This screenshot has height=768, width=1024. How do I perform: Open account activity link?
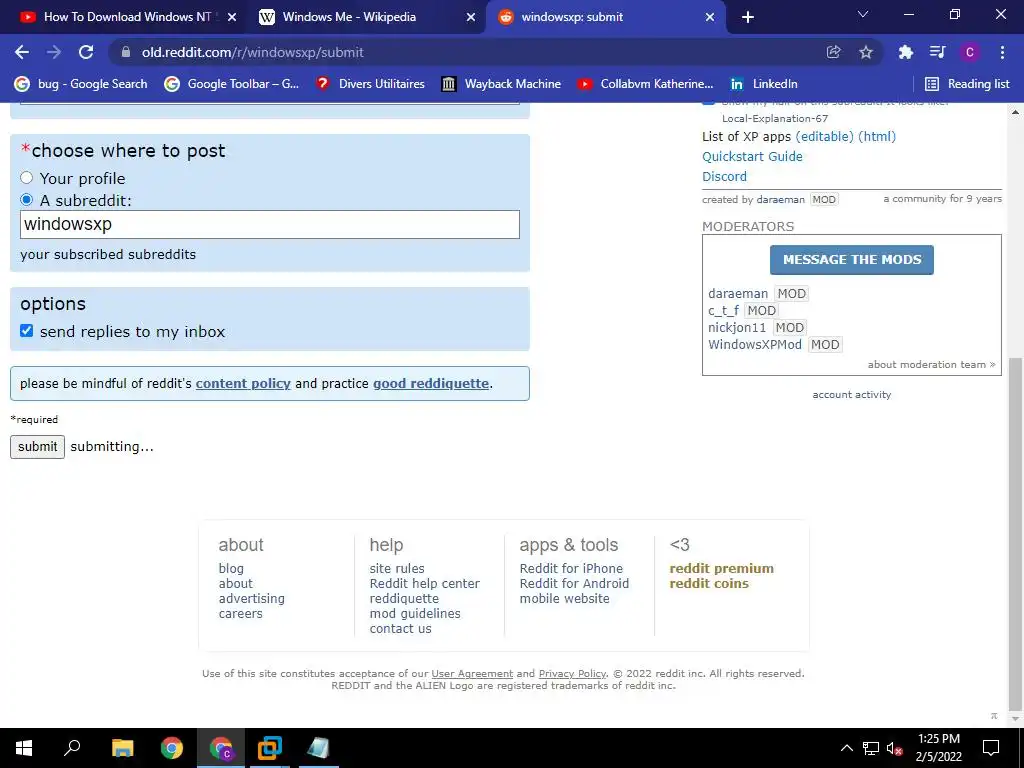(x=852, y=394)
